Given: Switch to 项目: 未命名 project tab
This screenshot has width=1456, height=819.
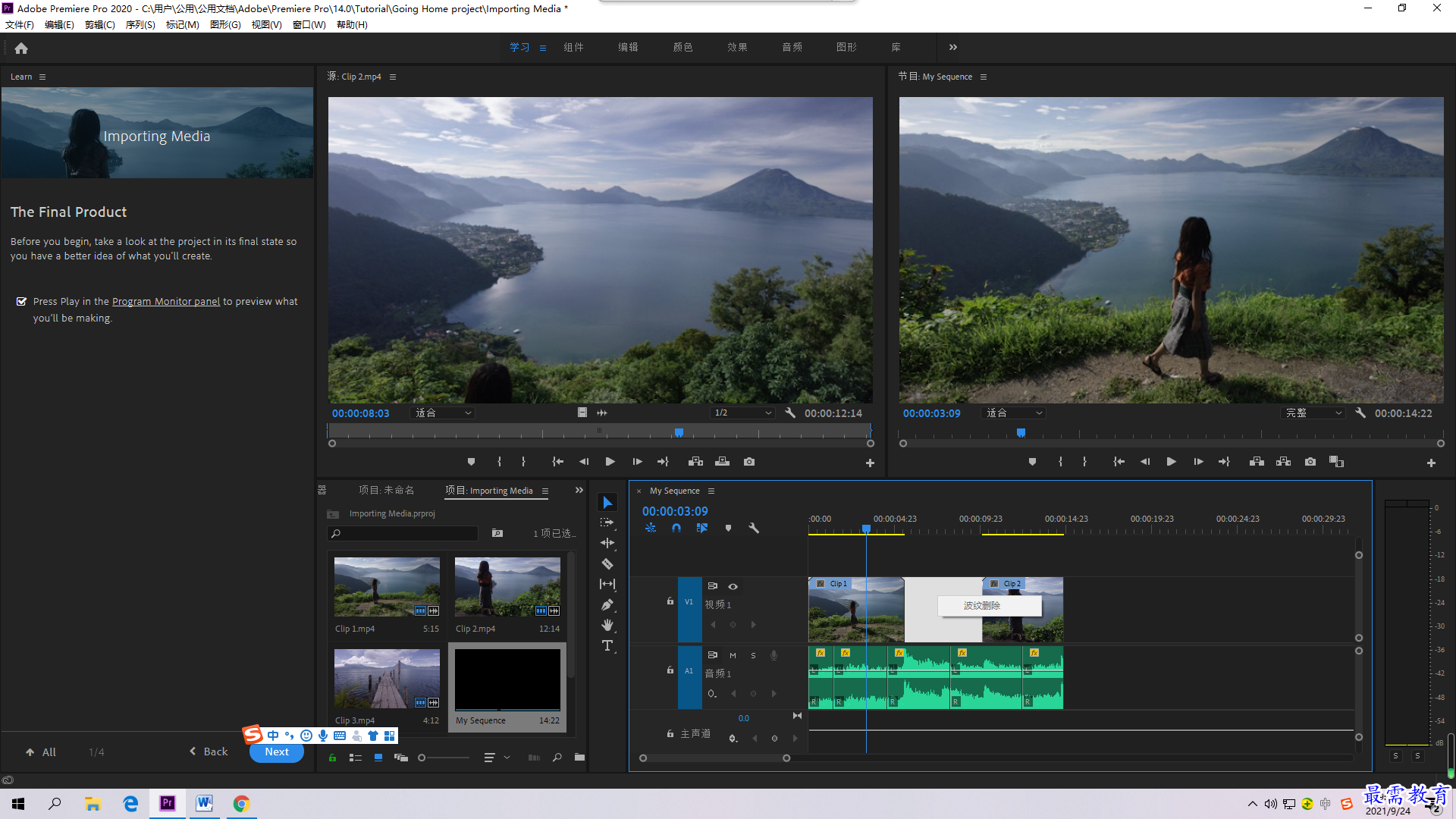Looking at the screenshot, I should click(387, 490).
